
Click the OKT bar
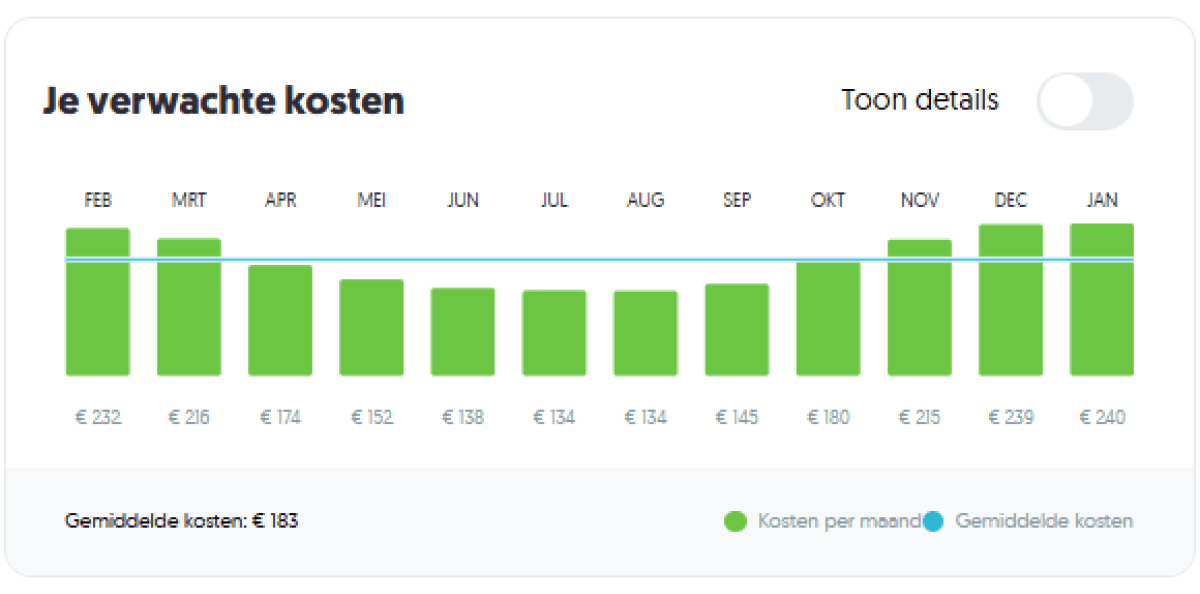[x=828, y=319]
